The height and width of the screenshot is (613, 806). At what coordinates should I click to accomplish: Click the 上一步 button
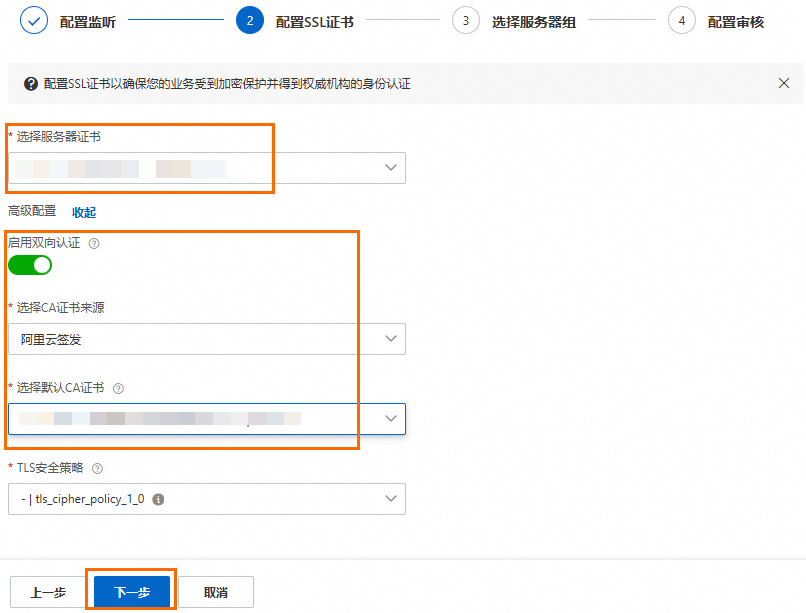48,592
